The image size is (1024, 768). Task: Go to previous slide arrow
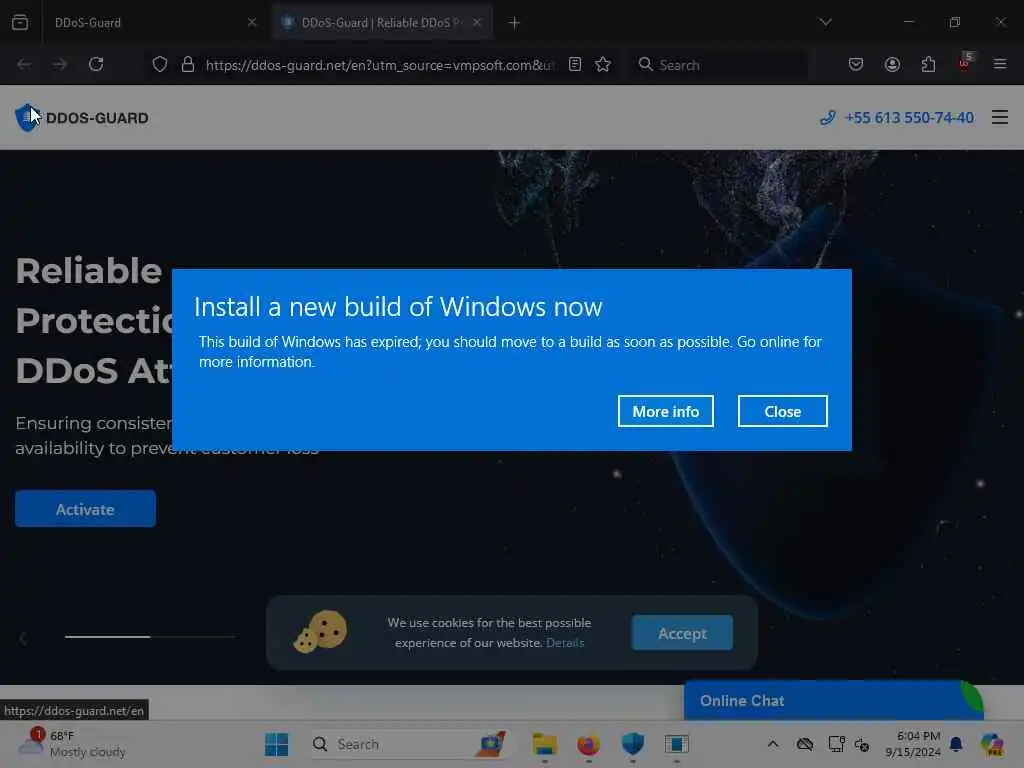(x=23, y=637)
